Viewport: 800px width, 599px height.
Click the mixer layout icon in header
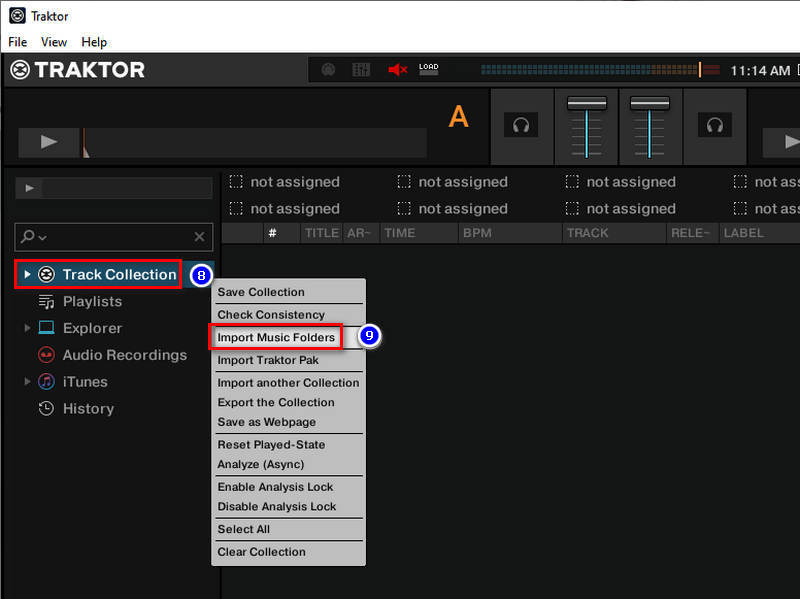pyautogui.click(x=361, y=69)
